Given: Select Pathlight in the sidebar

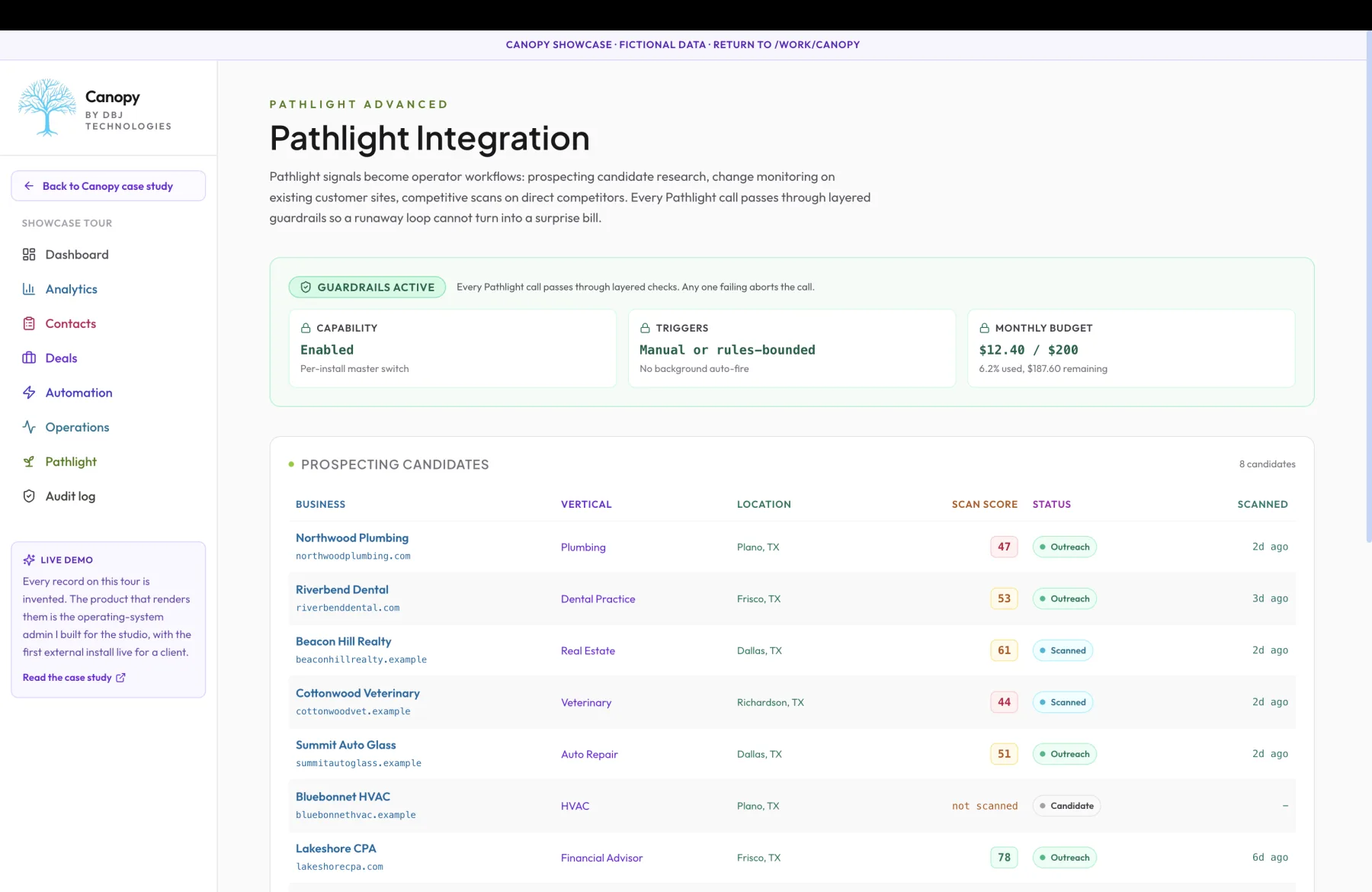Looking at the screenshot, I should tap(108, 462).
